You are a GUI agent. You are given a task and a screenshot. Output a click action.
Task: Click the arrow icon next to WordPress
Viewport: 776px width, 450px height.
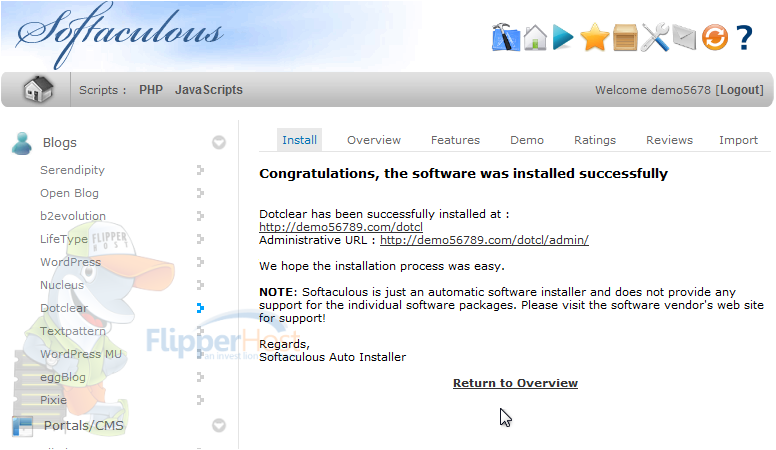point(200,262)
